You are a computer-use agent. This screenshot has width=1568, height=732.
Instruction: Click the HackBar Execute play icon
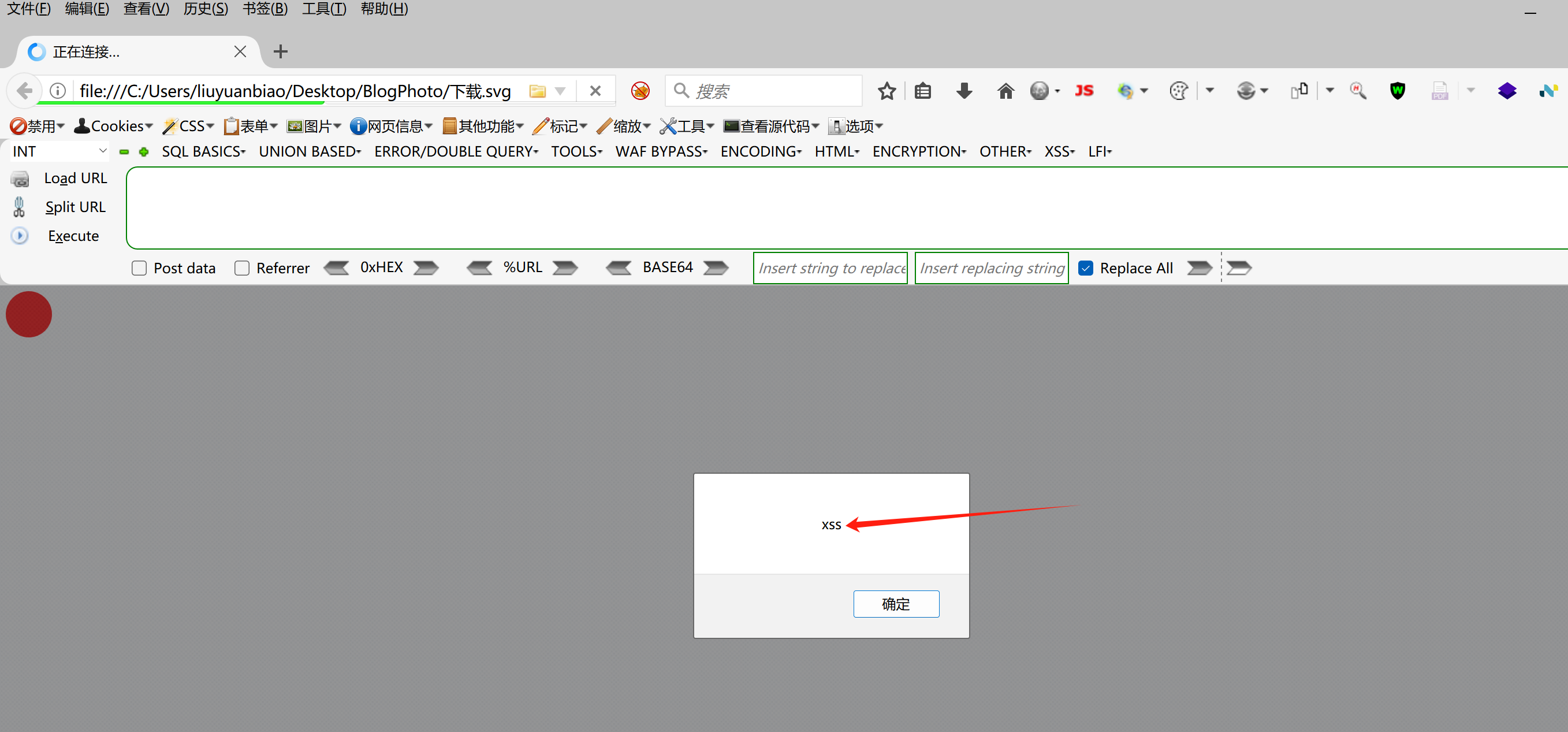pyautogui.click(x=20, y=236)
